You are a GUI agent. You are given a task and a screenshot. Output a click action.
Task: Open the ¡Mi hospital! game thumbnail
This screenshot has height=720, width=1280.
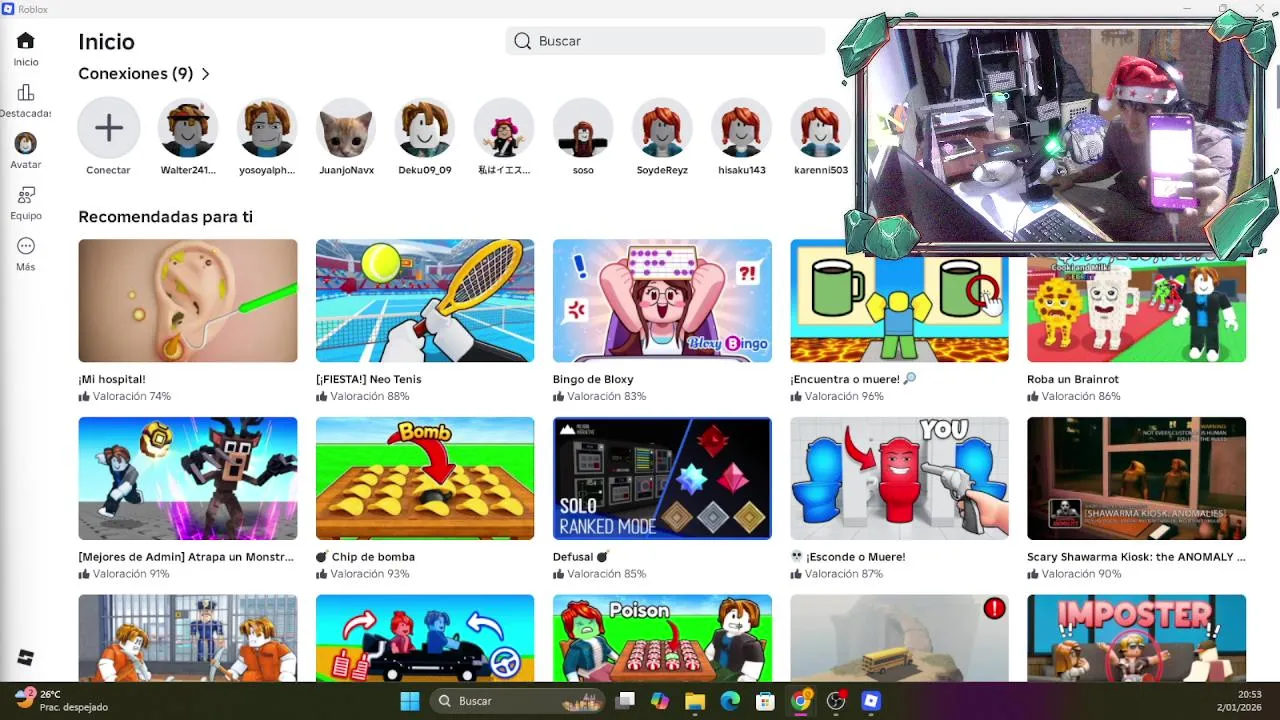[188, 300]
